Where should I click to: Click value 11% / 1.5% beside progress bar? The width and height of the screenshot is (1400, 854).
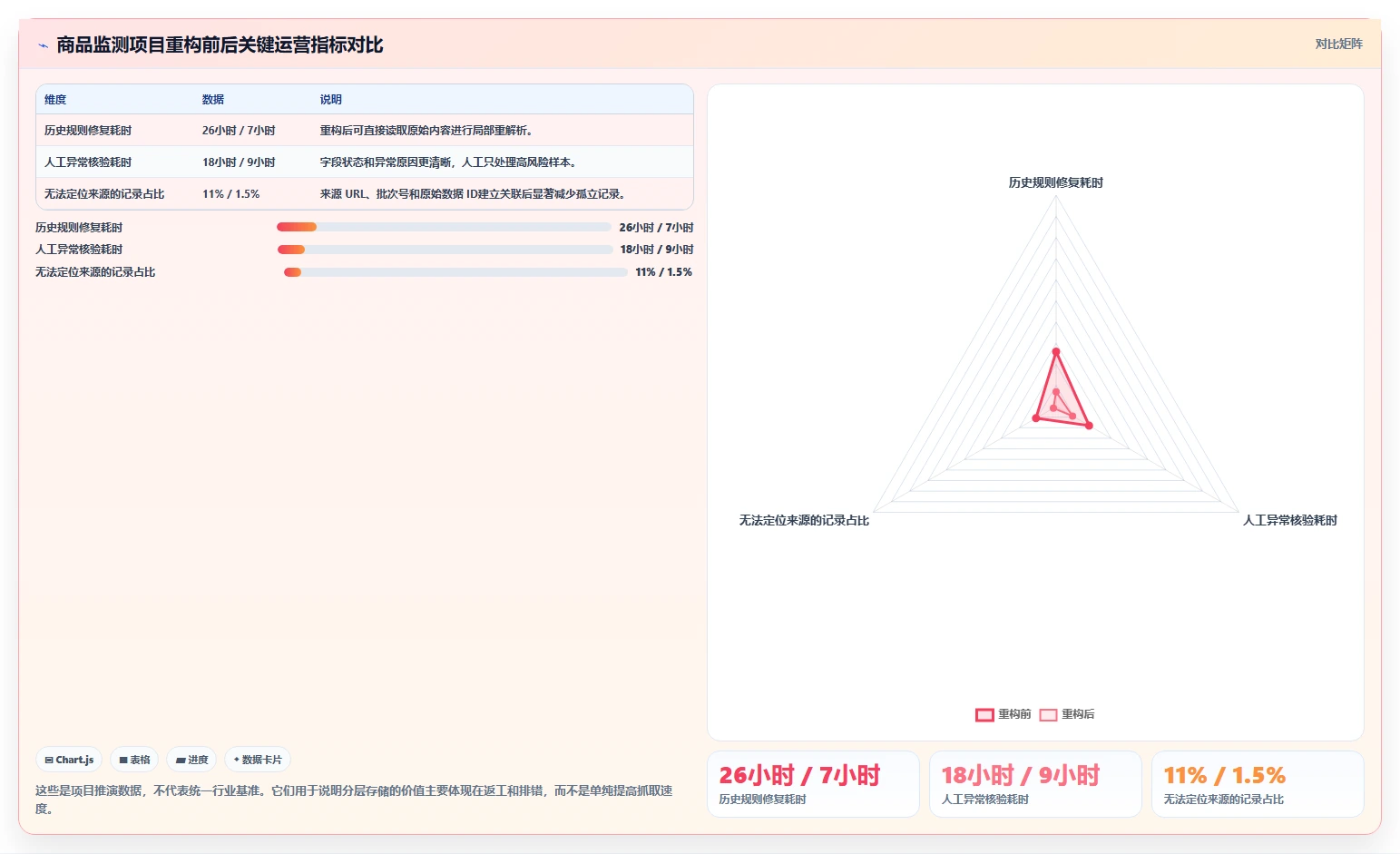point(663,272)
